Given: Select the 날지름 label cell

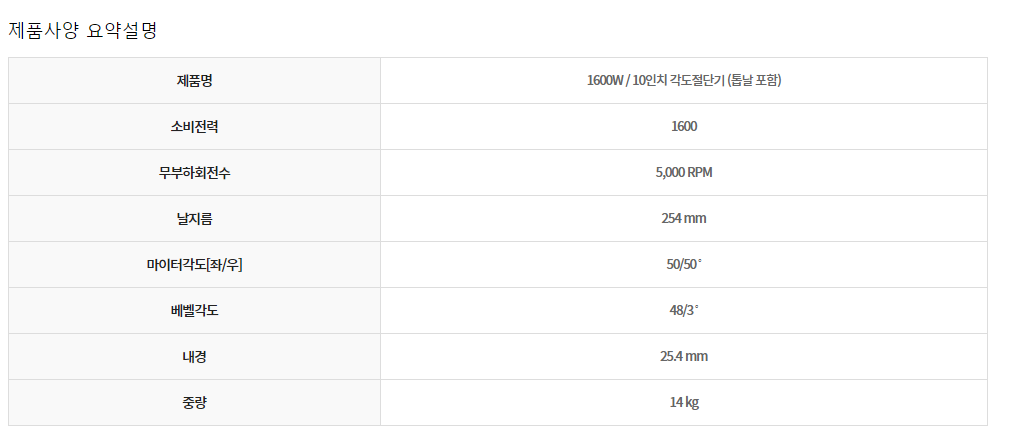Looking at the screenshot, I should 194,218.
